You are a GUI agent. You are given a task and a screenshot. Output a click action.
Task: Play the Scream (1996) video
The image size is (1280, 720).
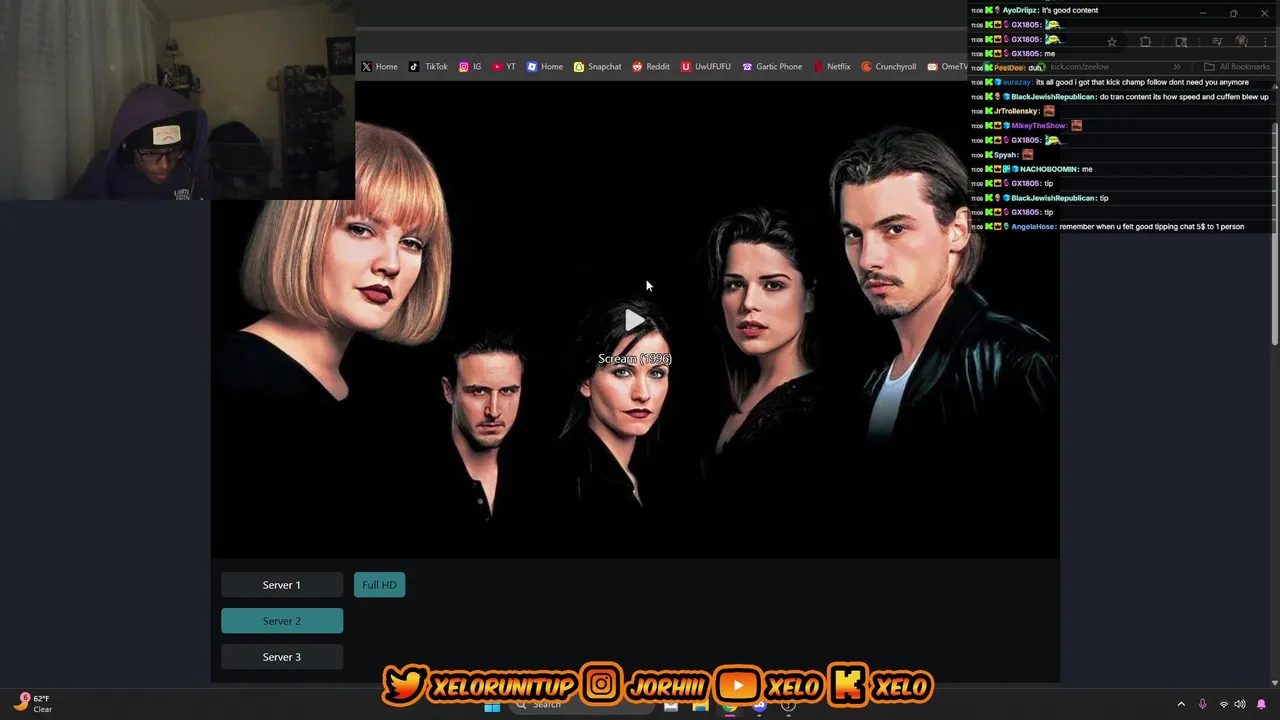coord(634,320)
